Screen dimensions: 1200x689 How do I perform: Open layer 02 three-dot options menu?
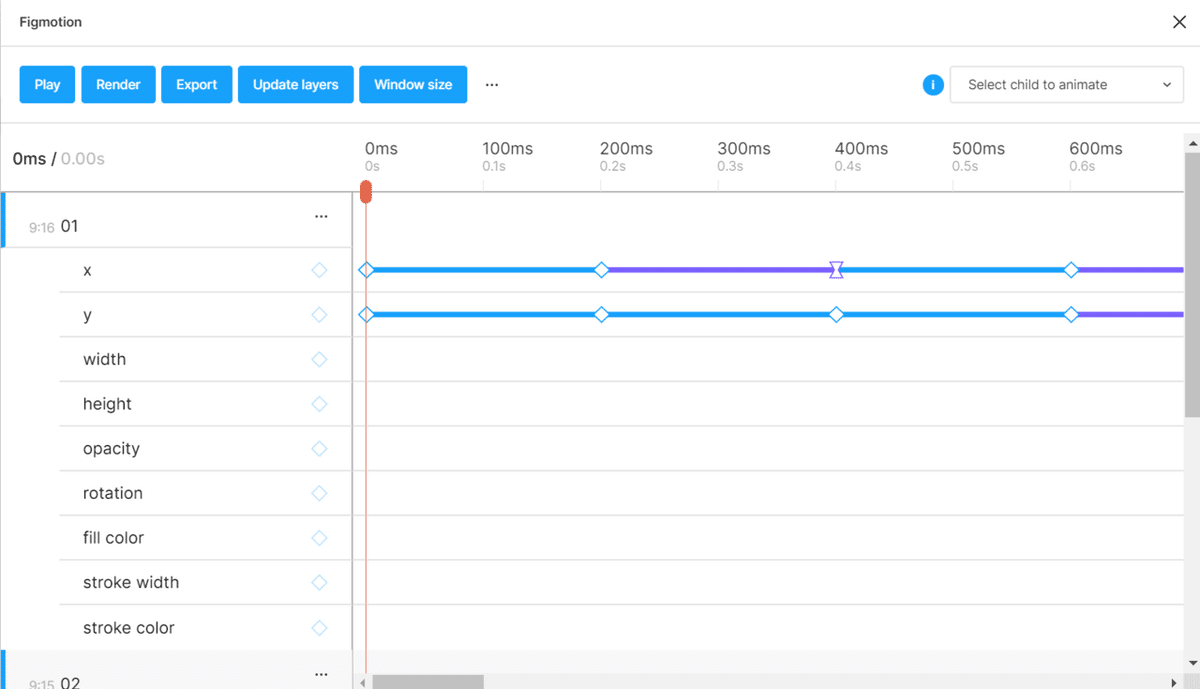[x=321, y=674]
